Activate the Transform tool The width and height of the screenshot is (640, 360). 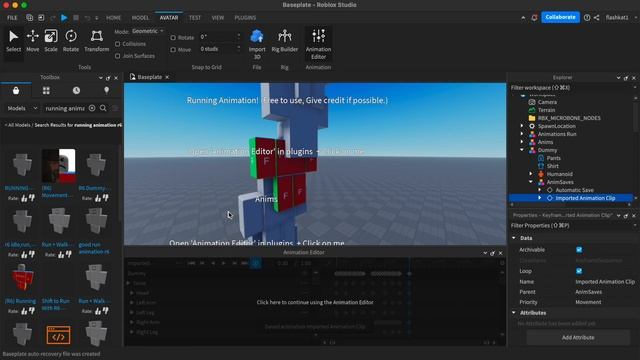point(97,41)
